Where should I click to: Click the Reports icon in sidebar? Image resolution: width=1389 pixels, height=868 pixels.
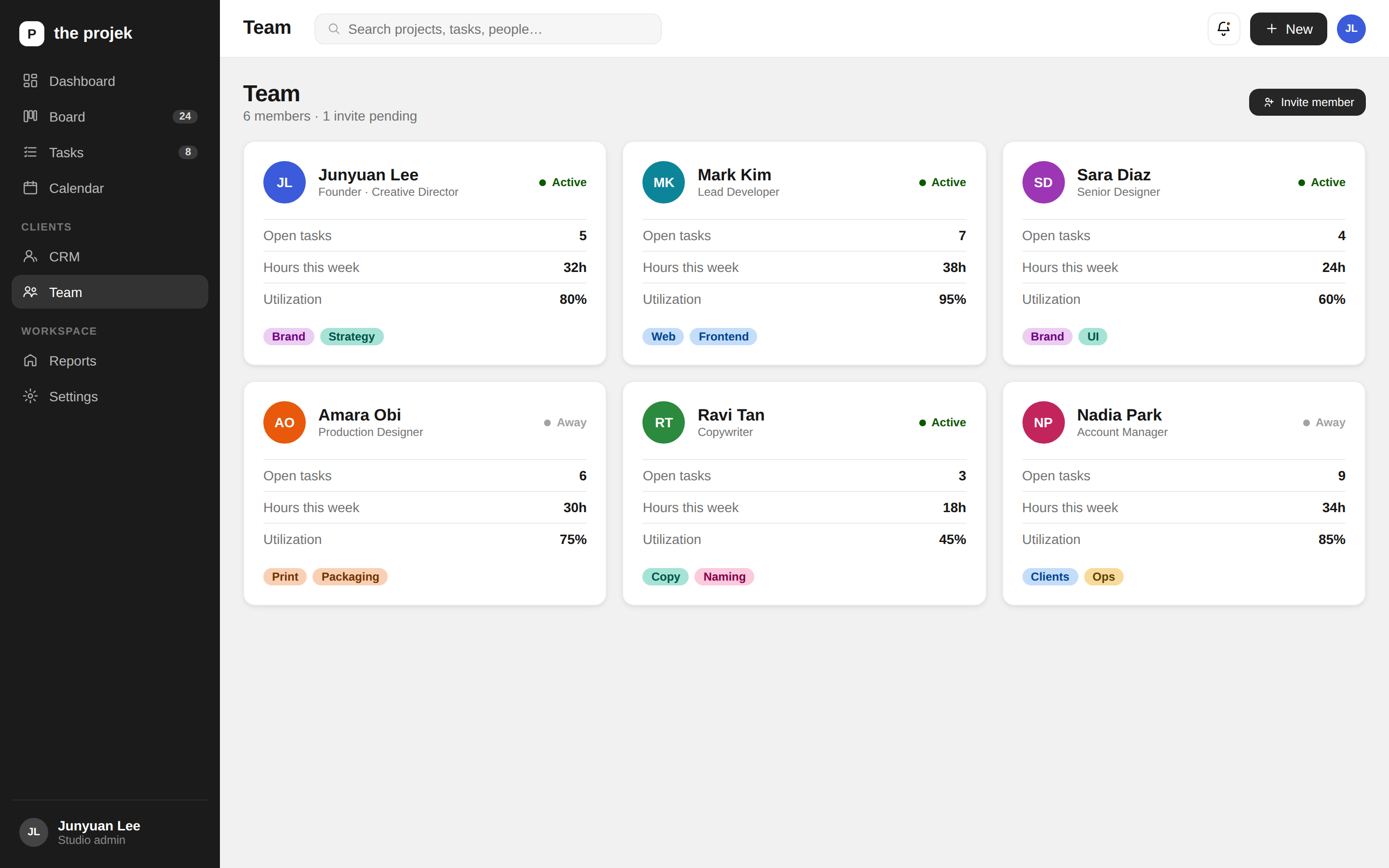[x=30, y=361]
